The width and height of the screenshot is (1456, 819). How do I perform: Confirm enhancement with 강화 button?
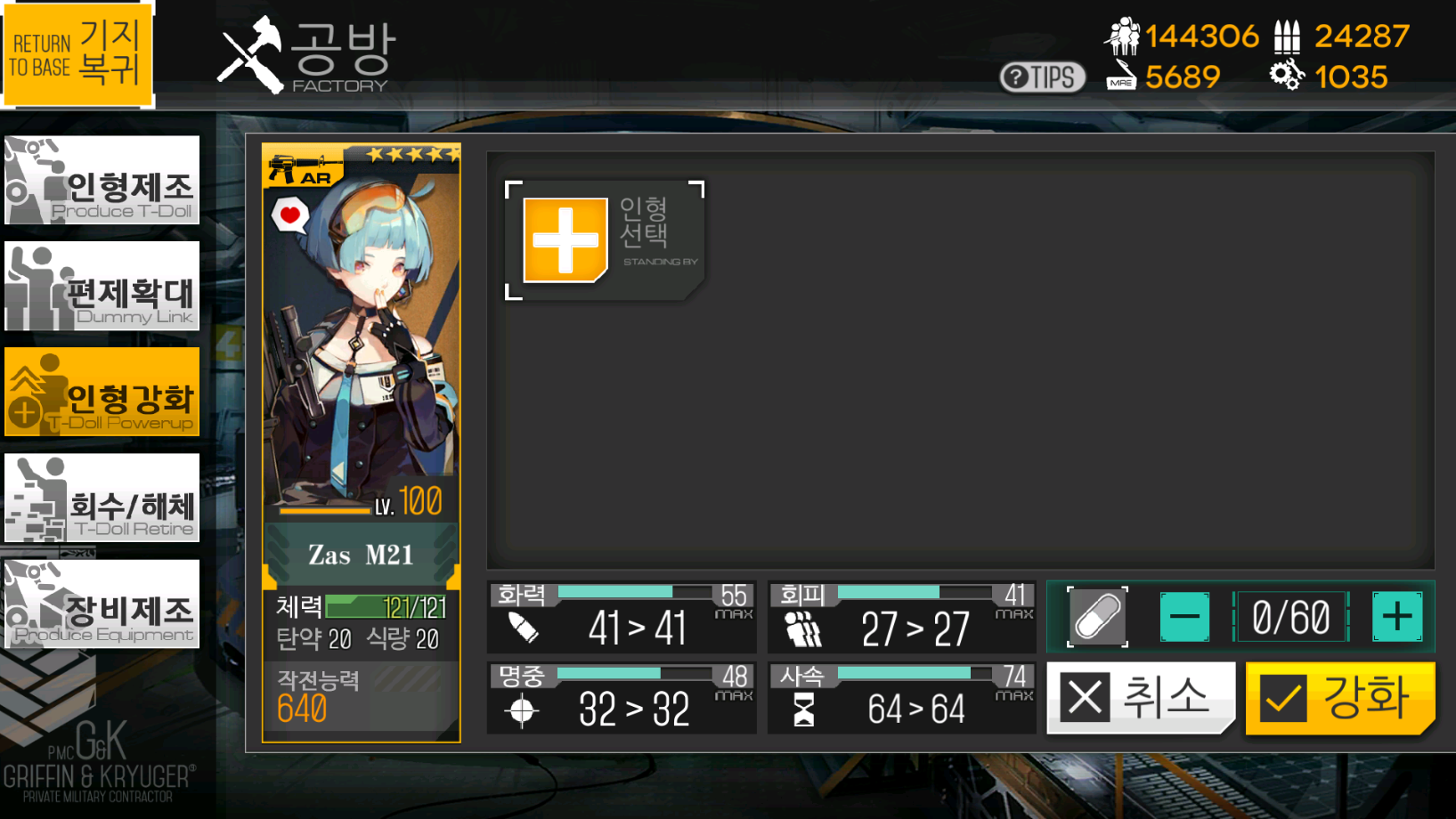(x=1340, y=698)
